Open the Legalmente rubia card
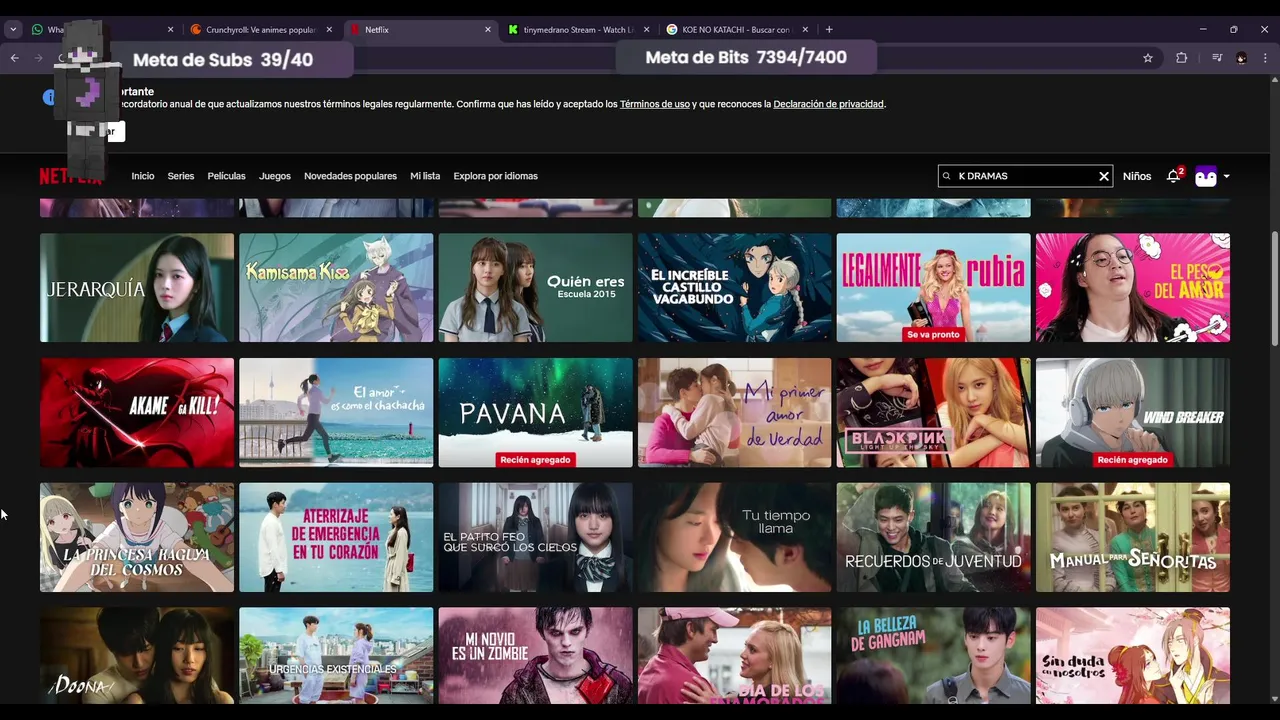Image resolution: width=1280 pixels, height=720 pixels. (933, 288)
